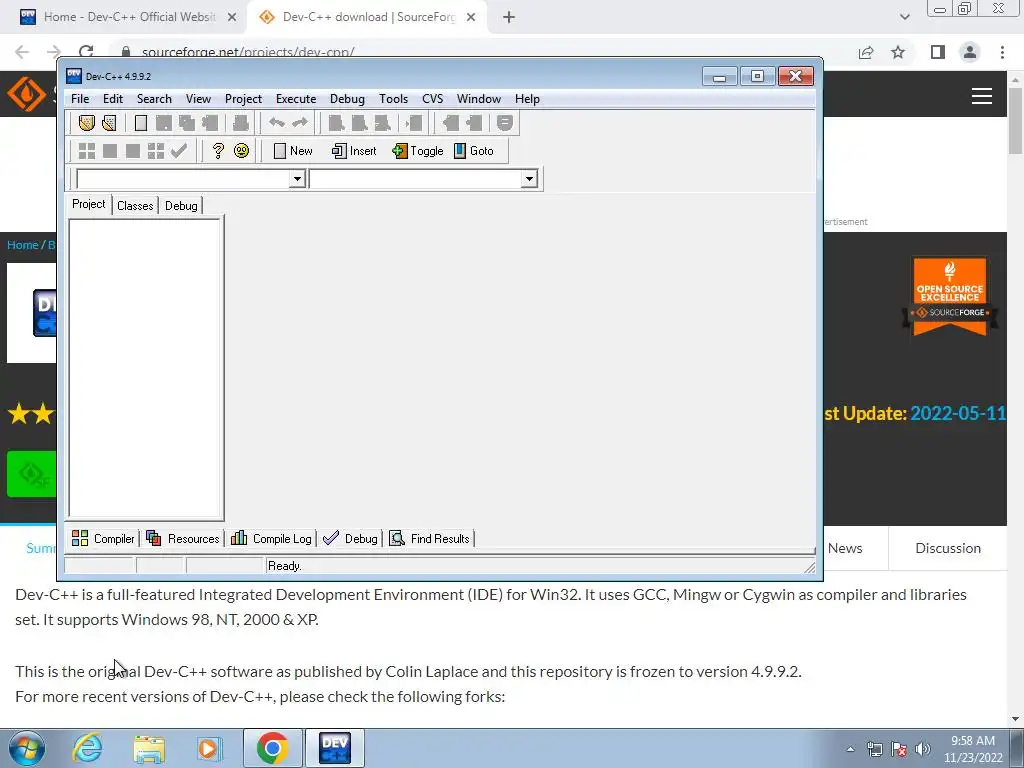
Task: Click the grayed Rebuild All icon
Action: (x=155, y=151)
